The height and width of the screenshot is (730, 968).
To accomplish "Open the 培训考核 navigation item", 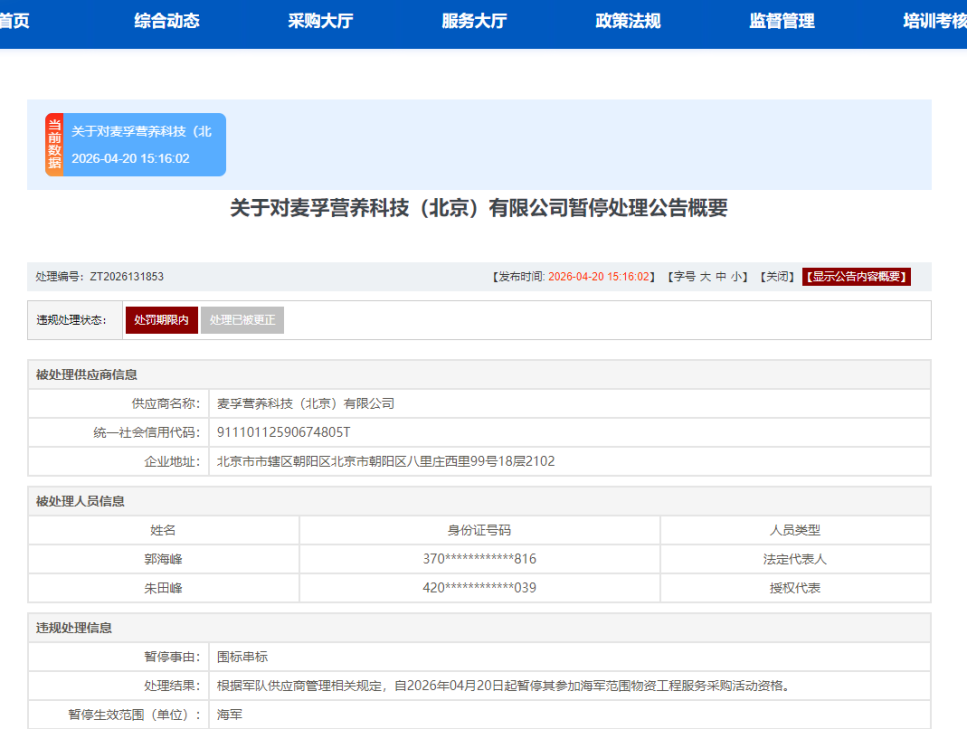I will point(934,21).
